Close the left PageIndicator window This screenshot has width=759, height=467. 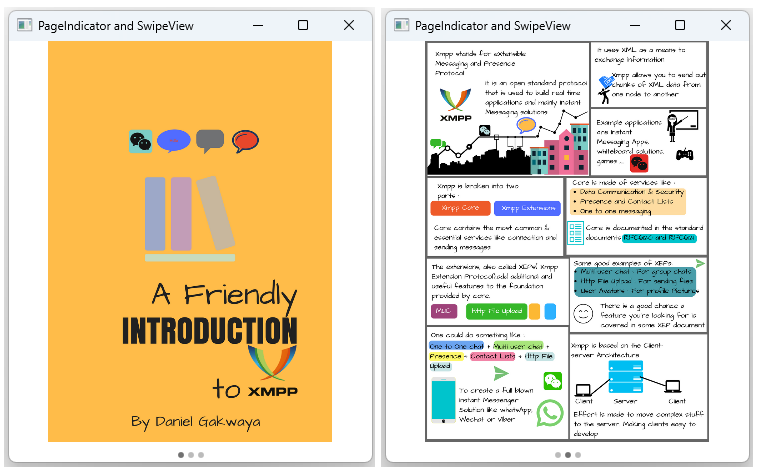(x=349, y=25)
